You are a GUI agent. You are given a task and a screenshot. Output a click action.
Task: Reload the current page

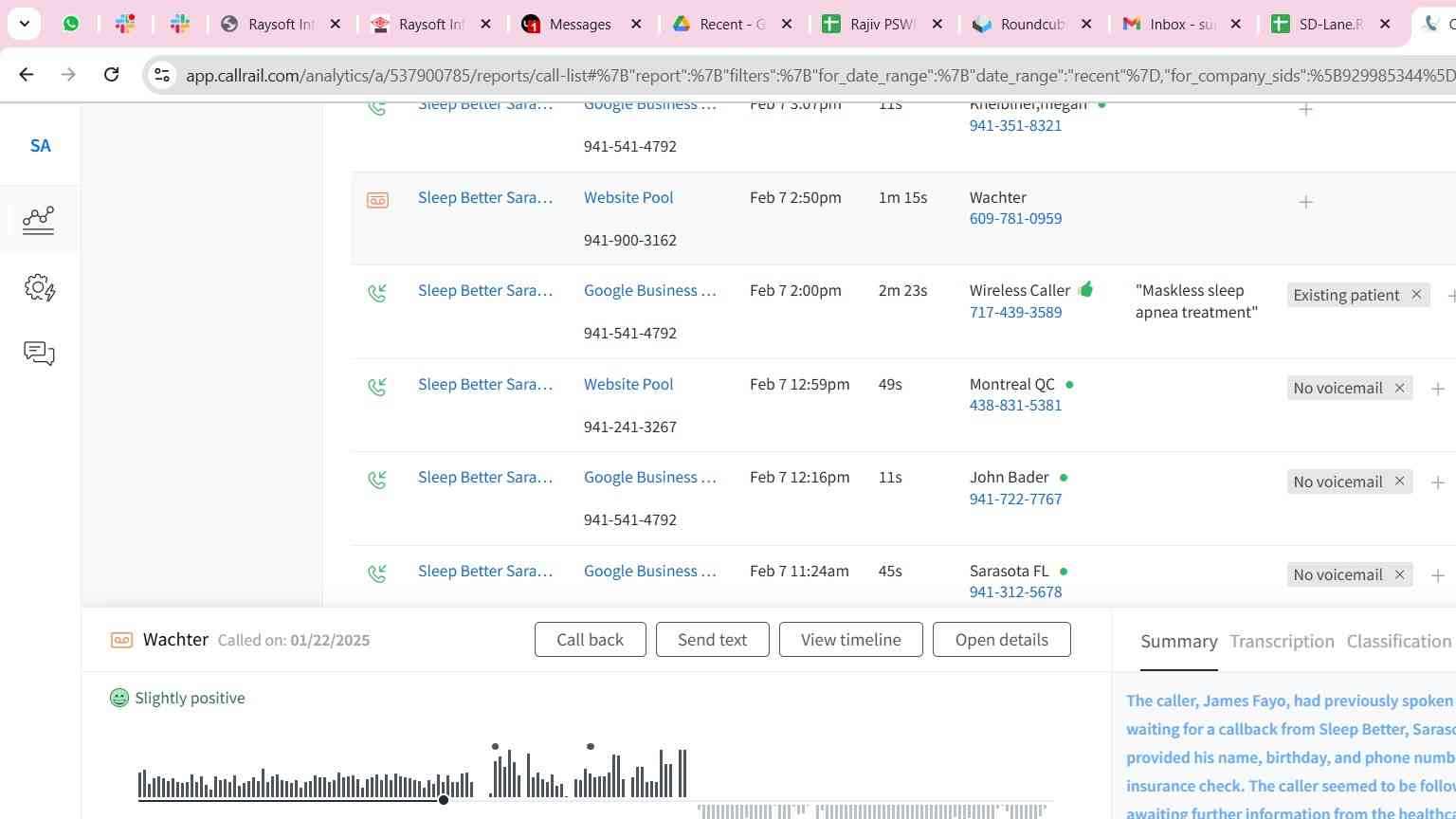111,74
